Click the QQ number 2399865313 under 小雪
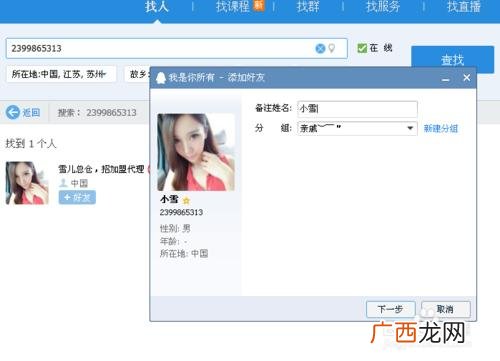Viewport: 500px width, 361px height. pyautogui.click(x=181, y=212)
